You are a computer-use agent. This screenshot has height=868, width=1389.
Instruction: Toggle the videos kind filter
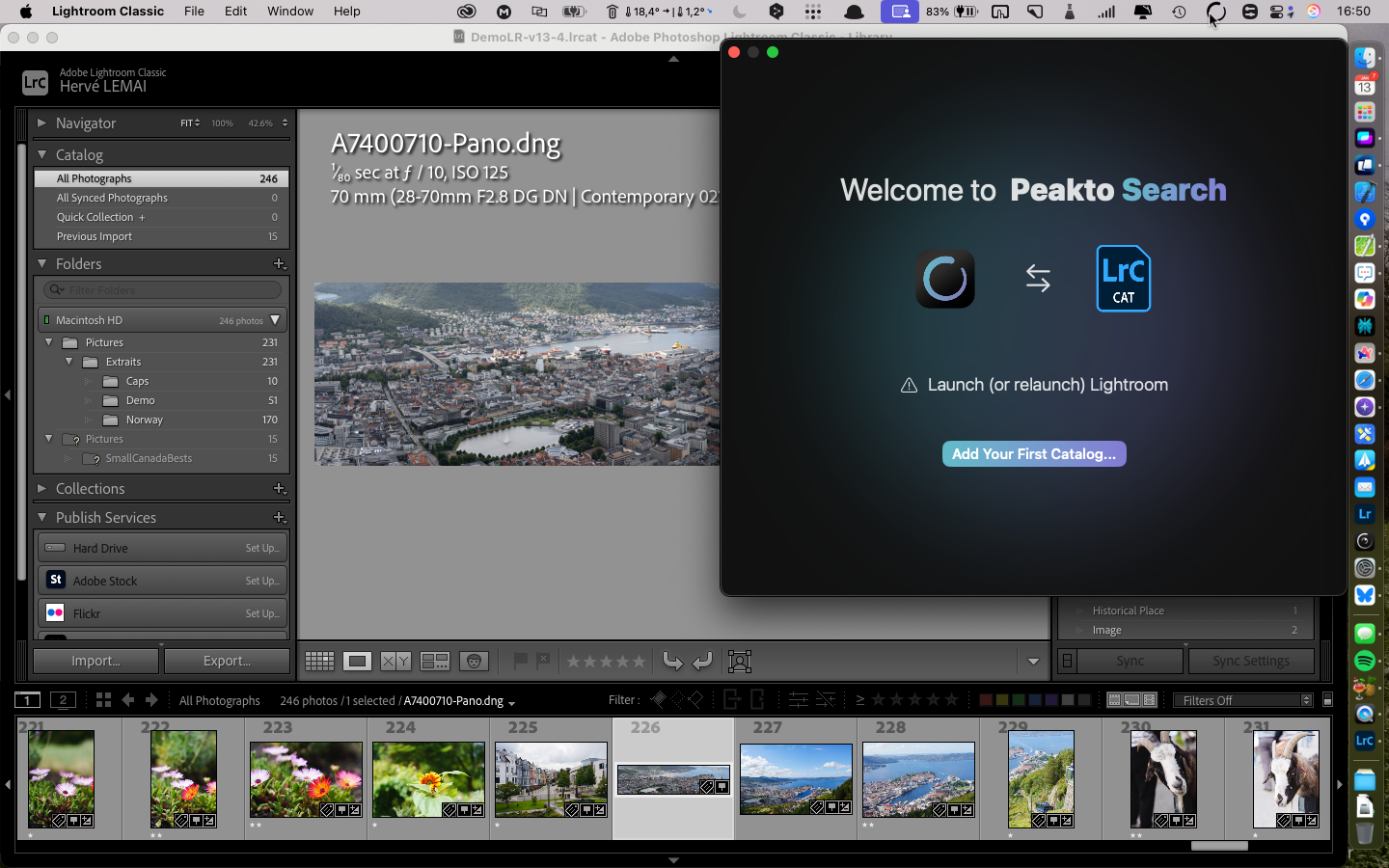pyautogui.click(x=1150, y=700)
